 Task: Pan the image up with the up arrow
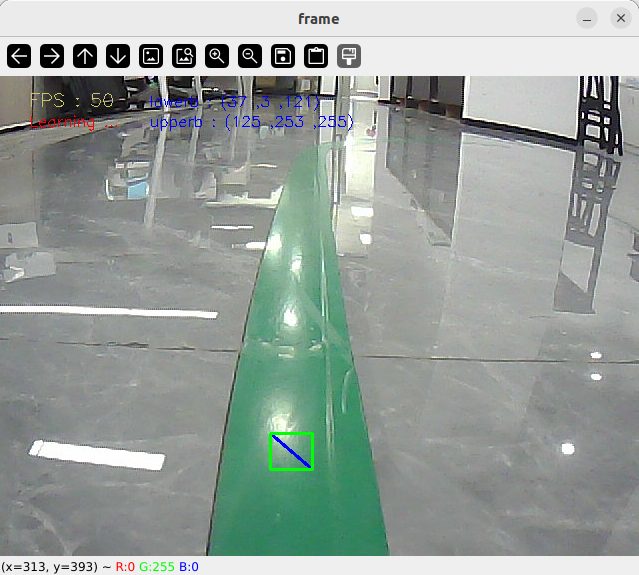point(85,56)
